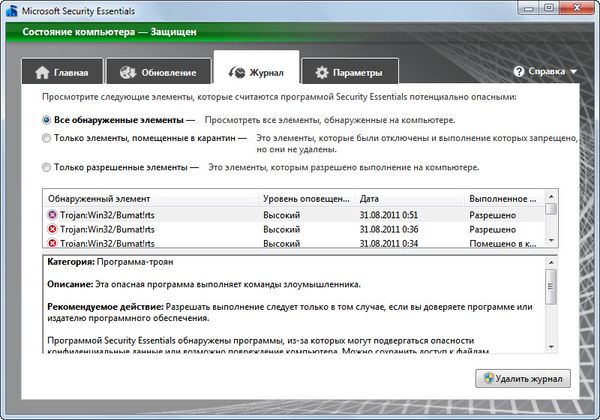The width and height of the screenshot is (600, 420).
Task: Maximize the Security Essentials window
Action: pos(549,8)
